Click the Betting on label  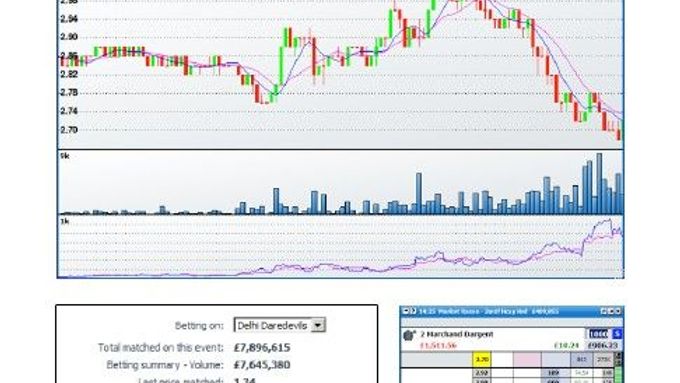(199, 325)
